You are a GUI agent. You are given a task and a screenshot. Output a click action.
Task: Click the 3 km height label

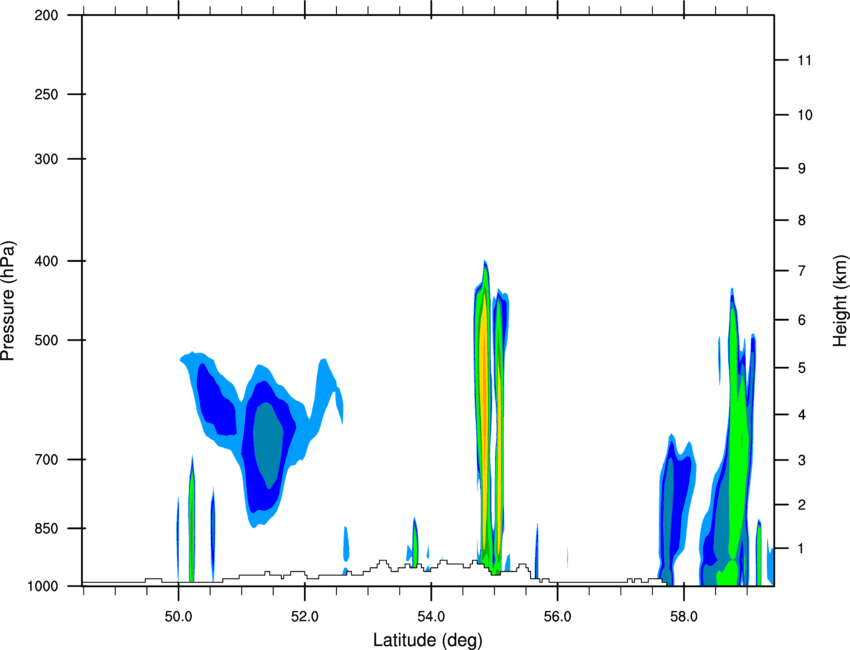coord(802,460)
